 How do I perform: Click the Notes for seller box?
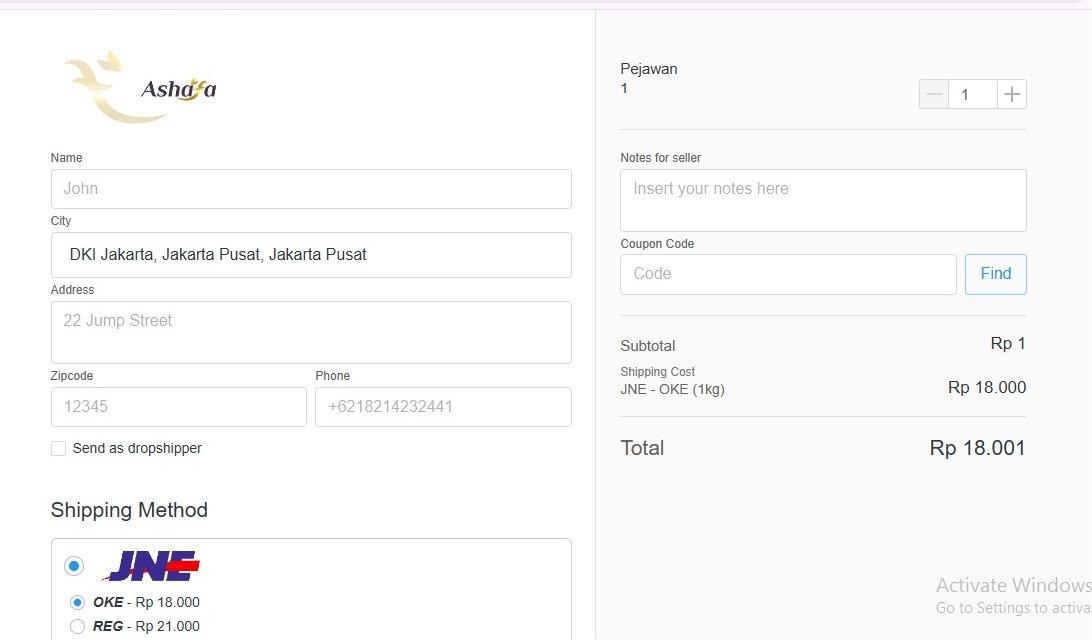tap(823, 200)
